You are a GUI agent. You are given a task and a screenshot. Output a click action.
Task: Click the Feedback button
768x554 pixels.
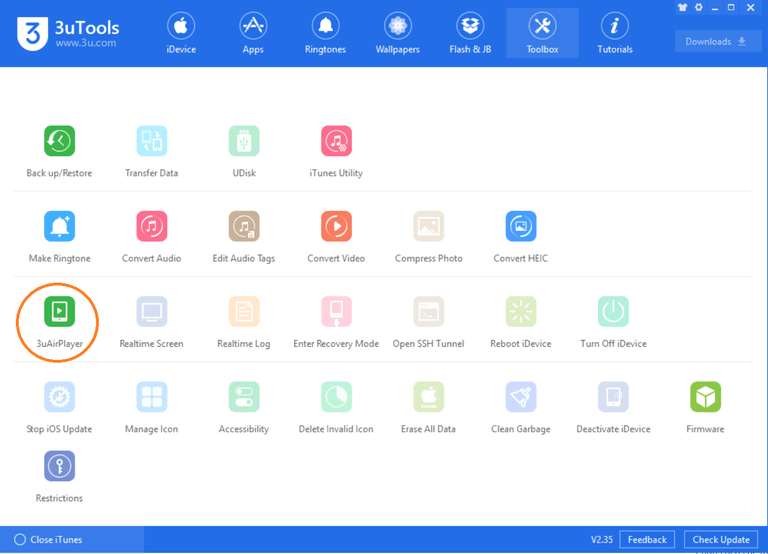point(646,540)
